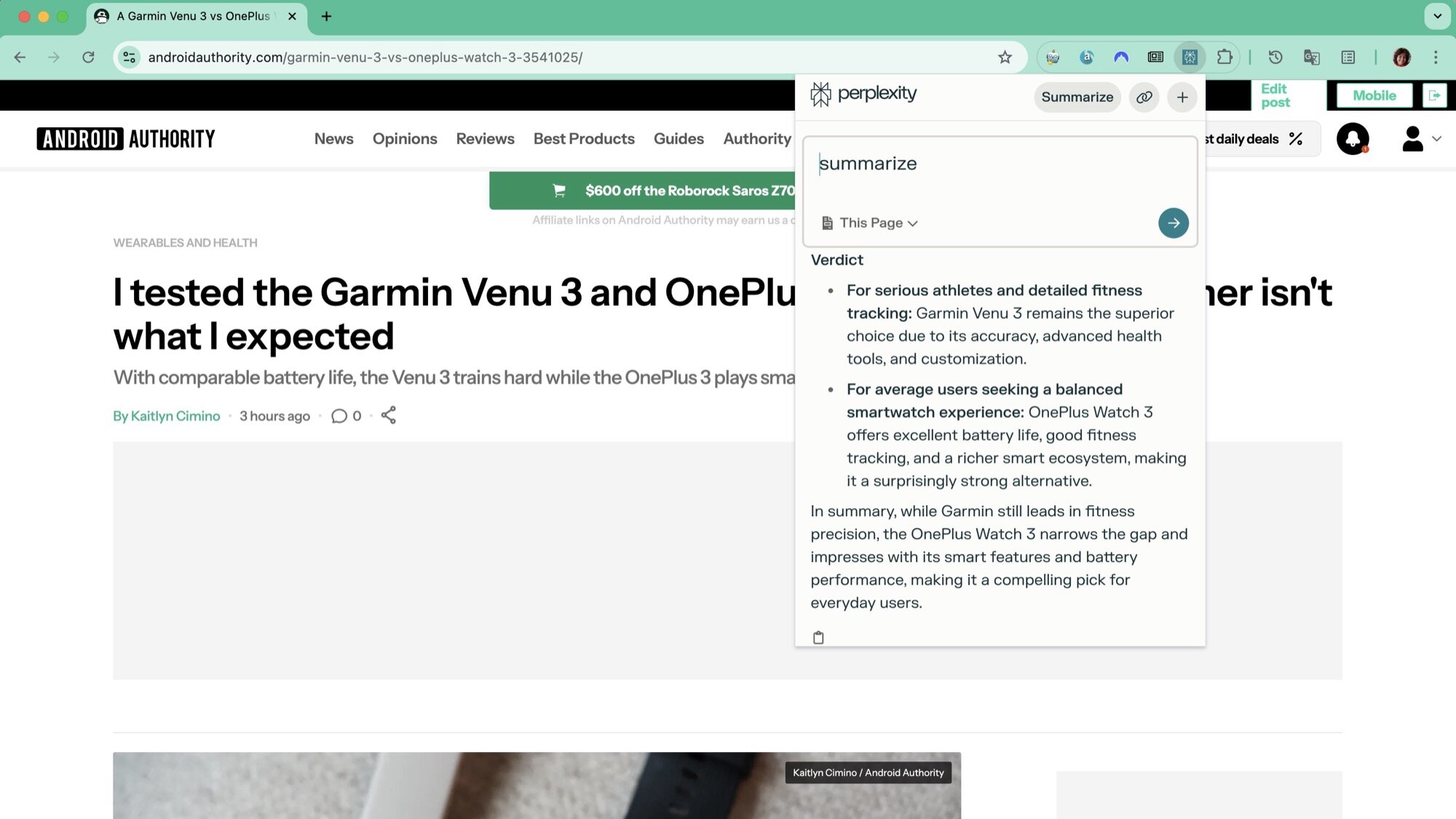The height and width of the screenshot is (819, 1456).
Task: Click the notification bell icon
Action: (1352, 138)
